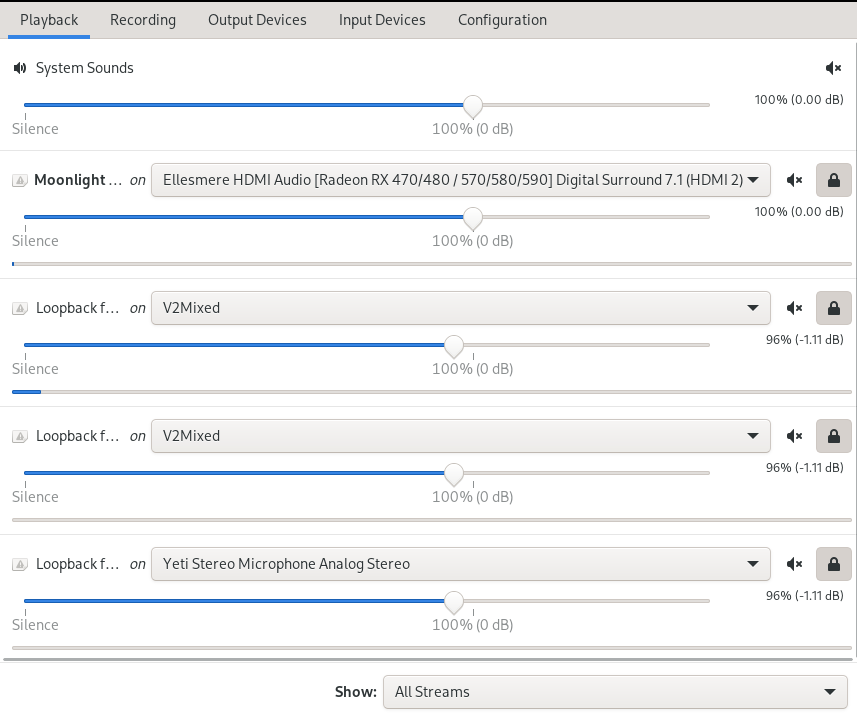Click the Moonlight volume slider handle
The height and width of the screenshot is (720, 857).
(x=473, y=218)
